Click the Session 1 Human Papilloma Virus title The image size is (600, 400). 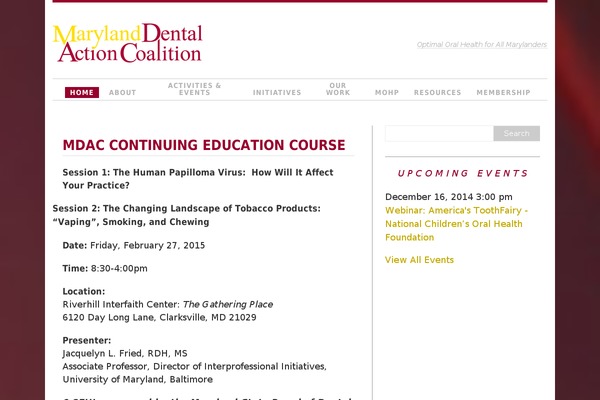pos(198,179)
